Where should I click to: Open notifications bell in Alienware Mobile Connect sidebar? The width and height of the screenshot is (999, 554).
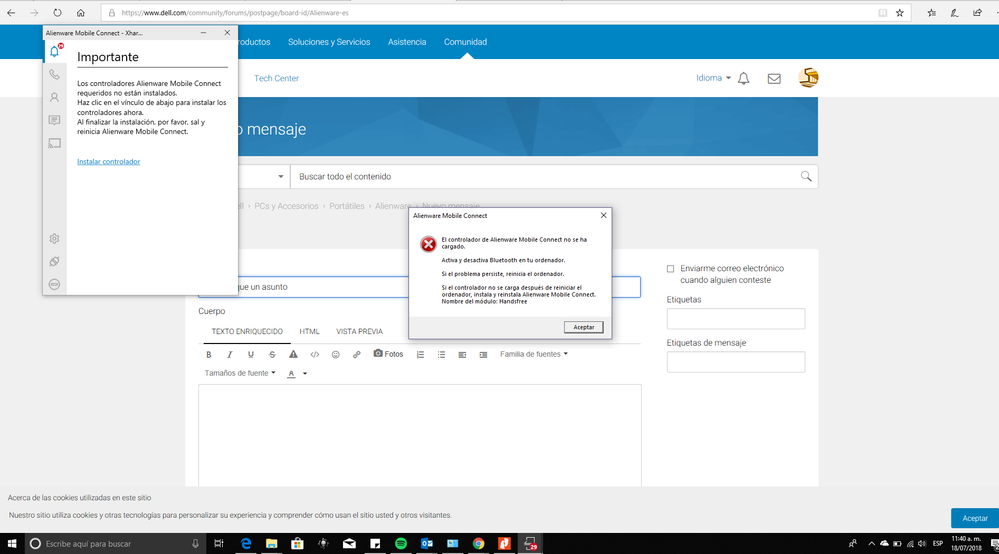55,52
